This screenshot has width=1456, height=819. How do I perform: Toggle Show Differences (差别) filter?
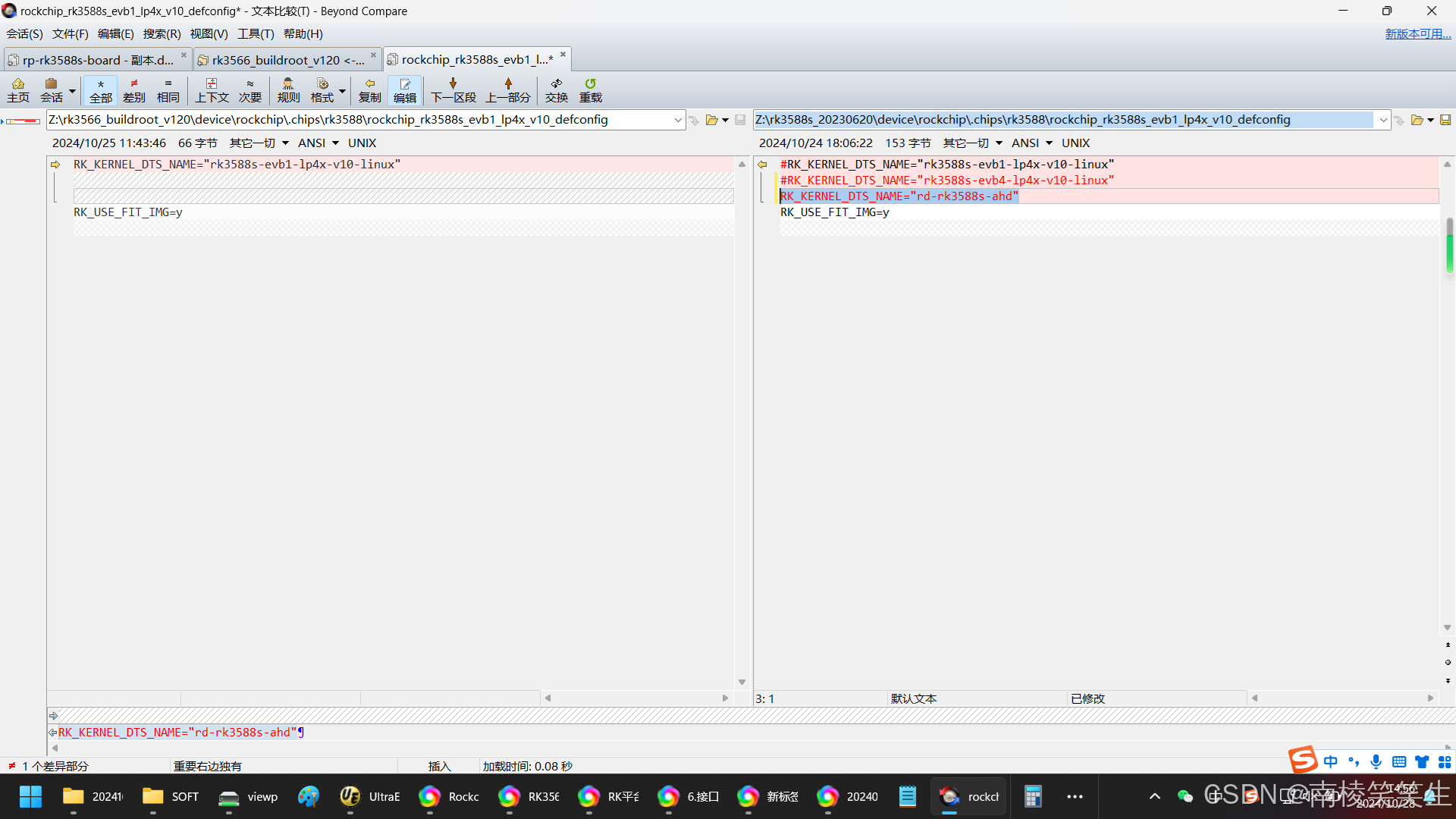[133, 89]
